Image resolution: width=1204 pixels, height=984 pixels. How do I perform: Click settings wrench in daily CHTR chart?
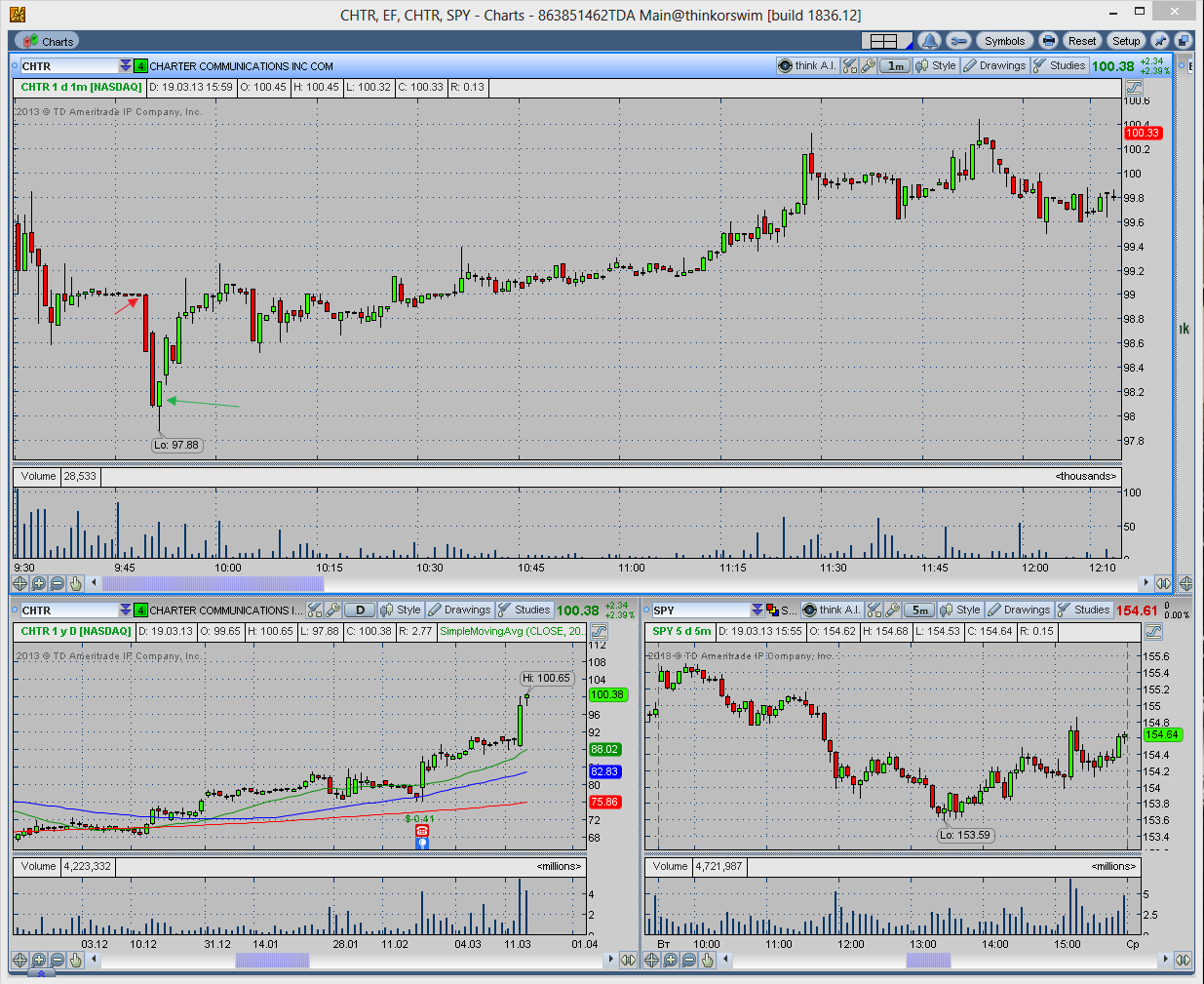[332, 610]
